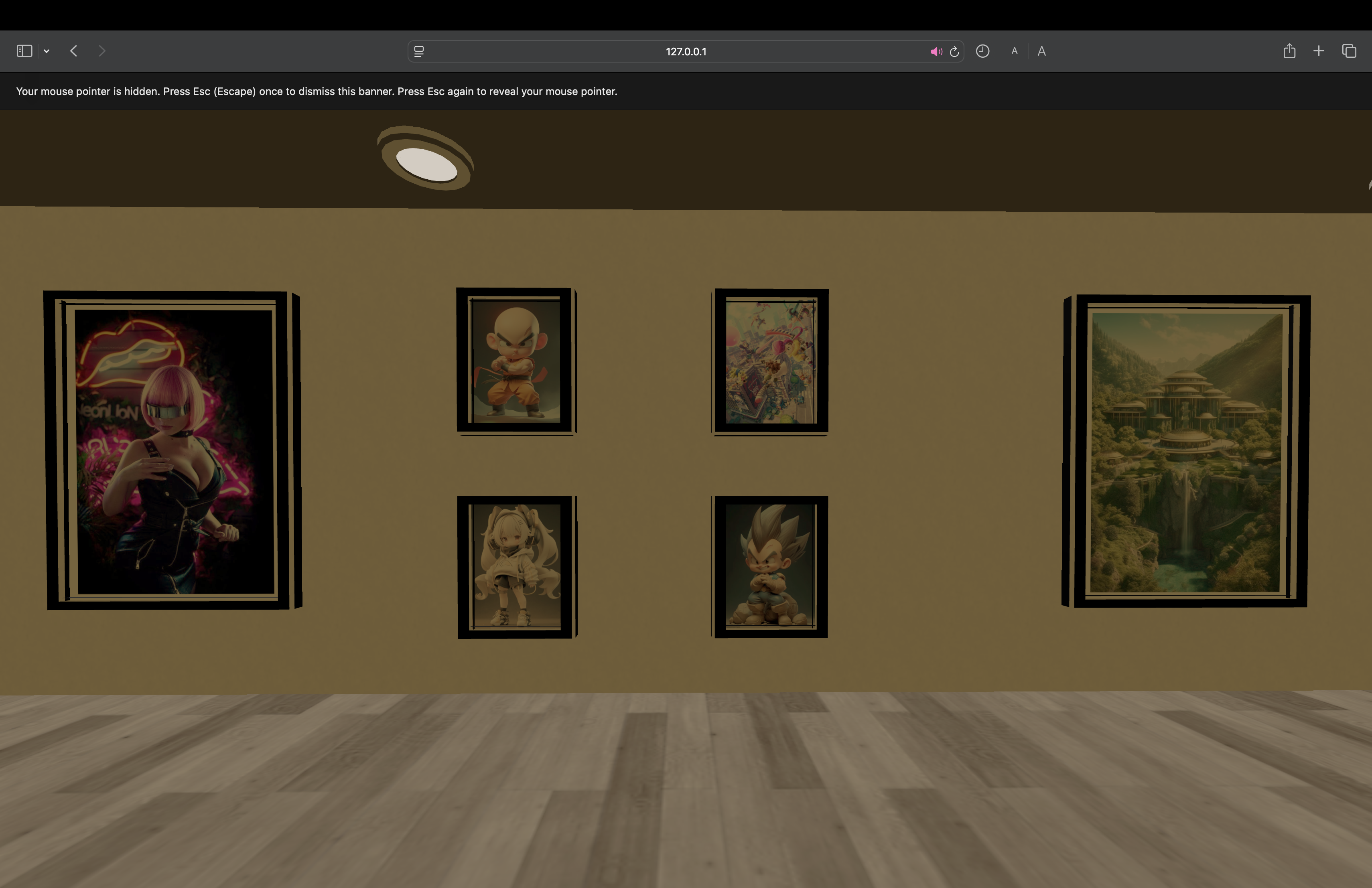
Task: Open the Share menu
Action: 1289,51
